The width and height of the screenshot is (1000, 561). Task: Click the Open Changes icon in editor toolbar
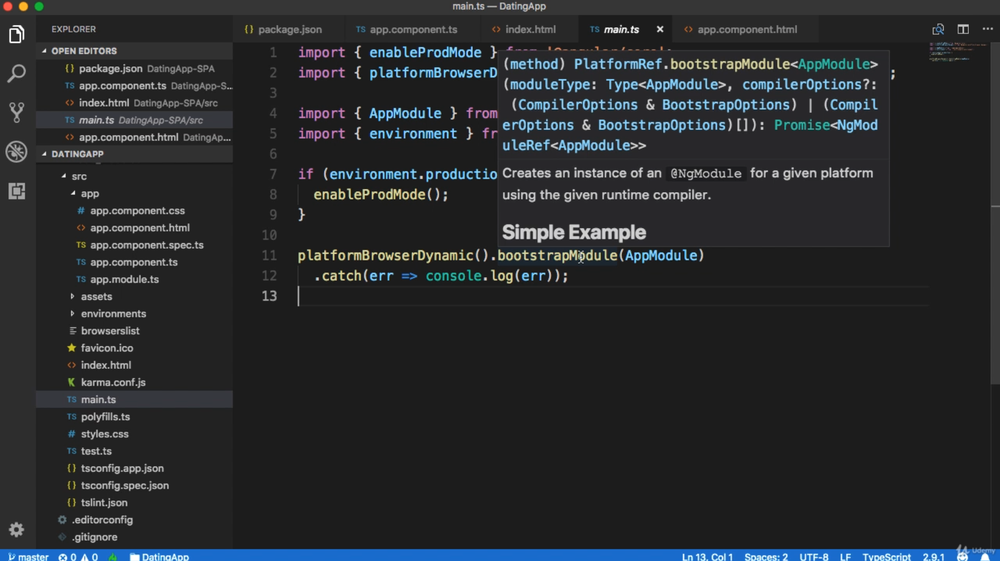click(938, 30)
